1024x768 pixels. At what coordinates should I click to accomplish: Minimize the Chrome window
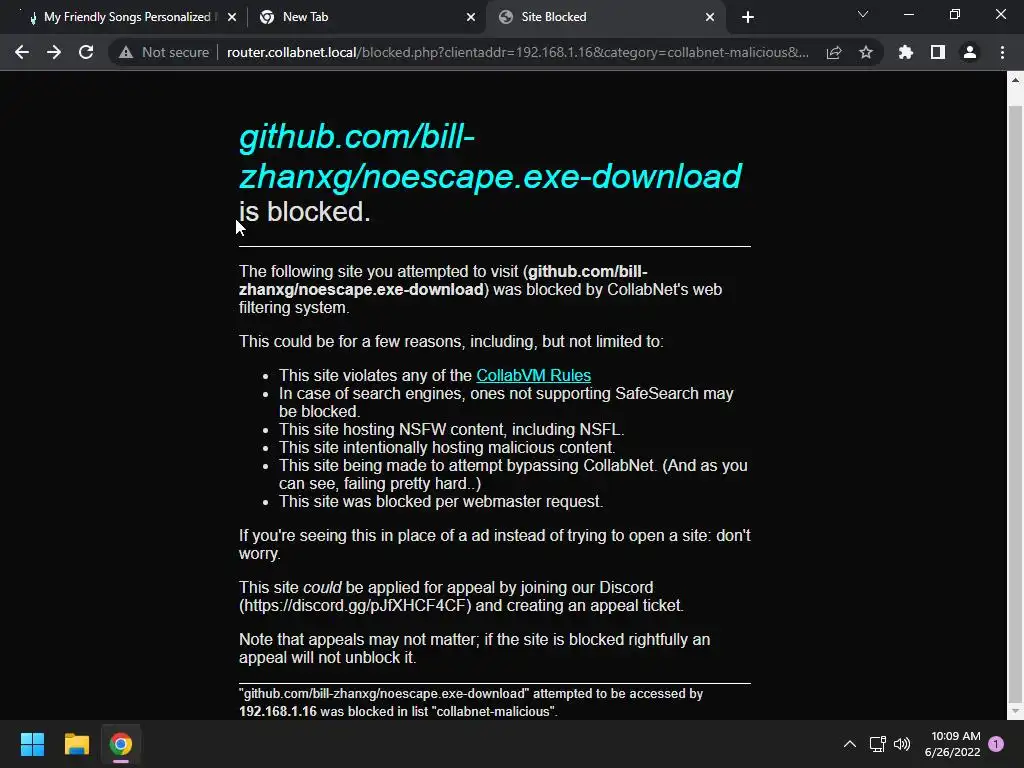pos(908,14)
